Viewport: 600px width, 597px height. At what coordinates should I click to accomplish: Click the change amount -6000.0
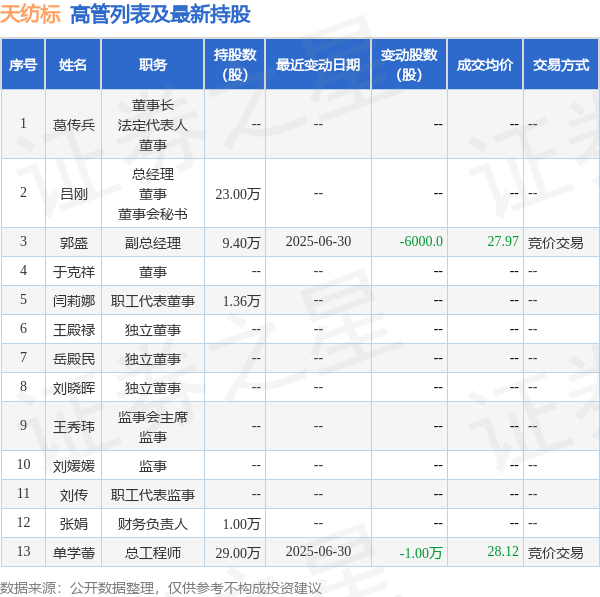pyautogui.click(x=421, y=241)
